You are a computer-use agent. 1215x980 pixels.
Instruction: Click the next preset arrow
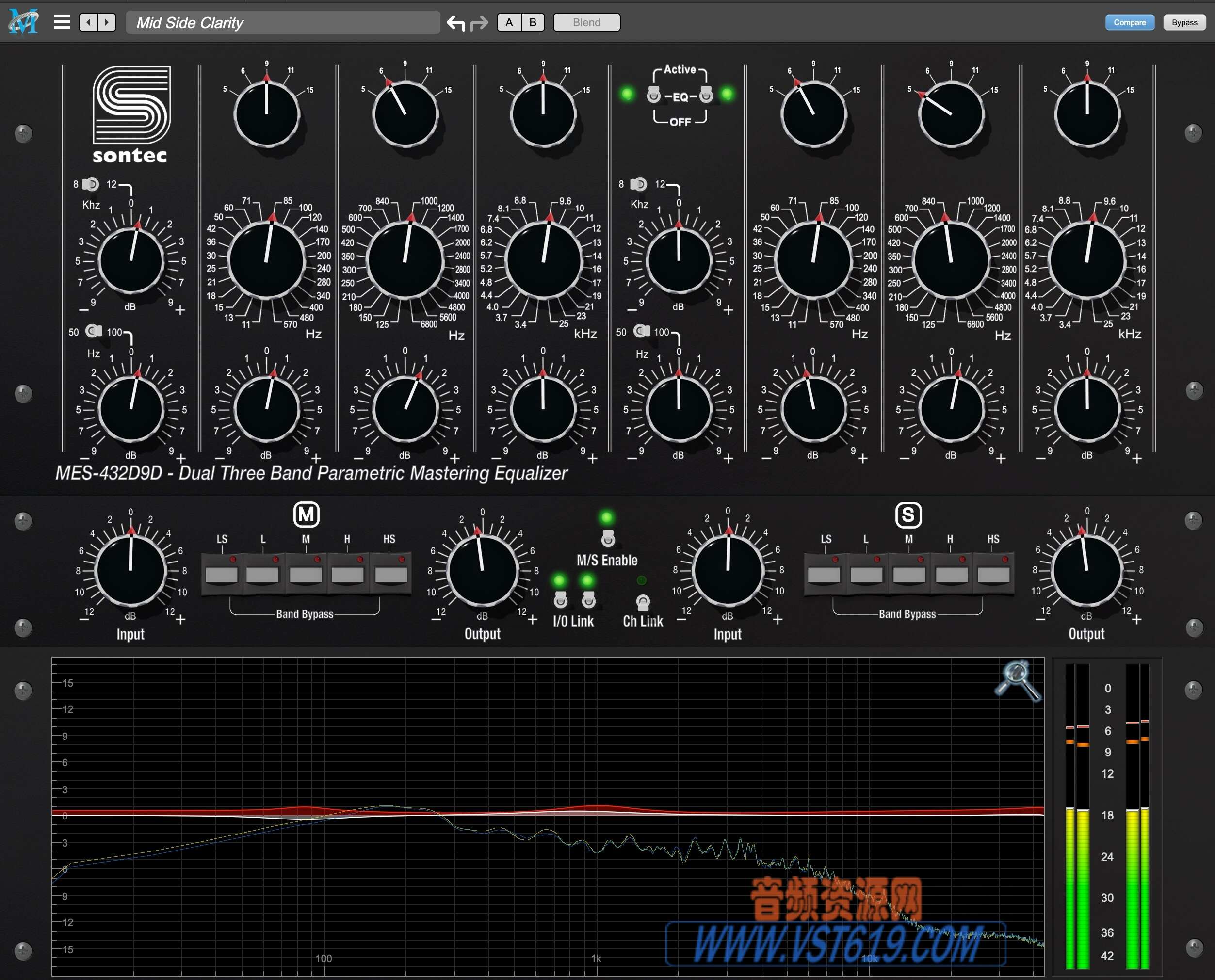click(106, 21)
